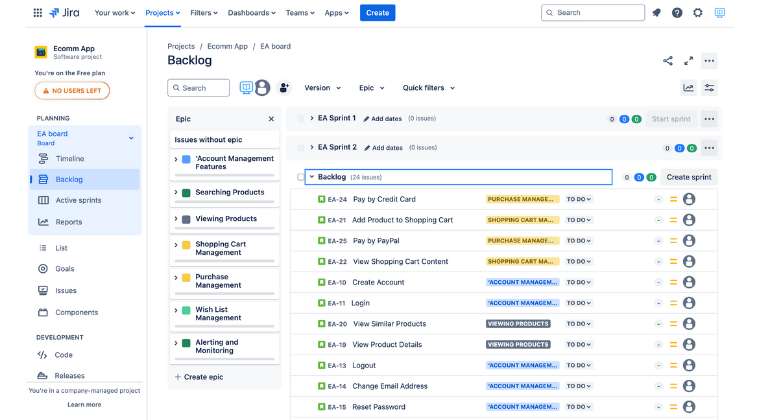Screen dimensions: 760x420
Task: Open the Your work menu
Action: point(115,13)
